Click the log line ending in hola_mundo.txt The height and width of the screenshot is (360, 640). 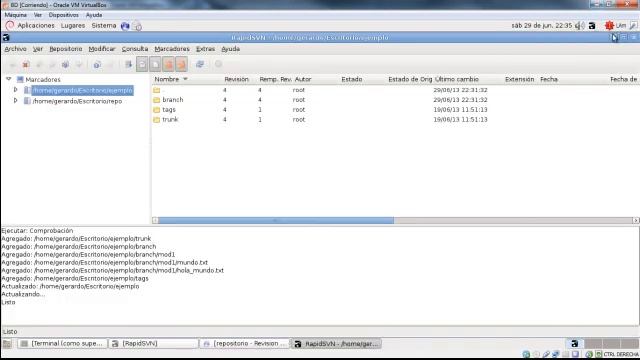pyautogui.click(x=113, y=270)
